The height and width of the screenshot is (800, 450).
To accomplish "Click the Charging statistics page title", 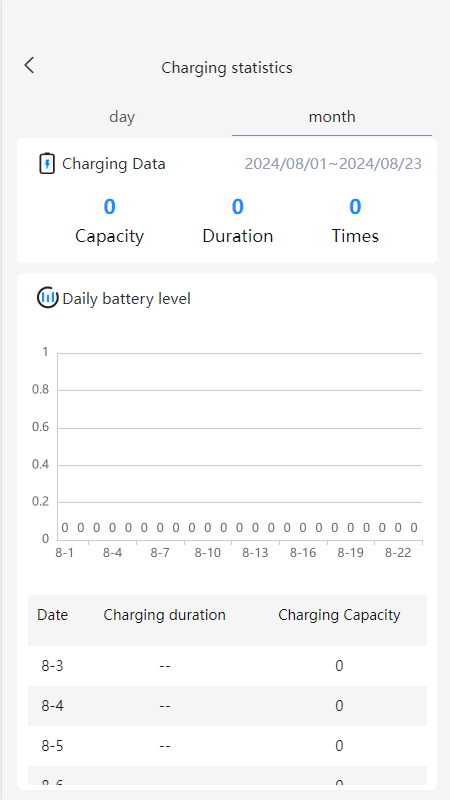I will point(227,68).
